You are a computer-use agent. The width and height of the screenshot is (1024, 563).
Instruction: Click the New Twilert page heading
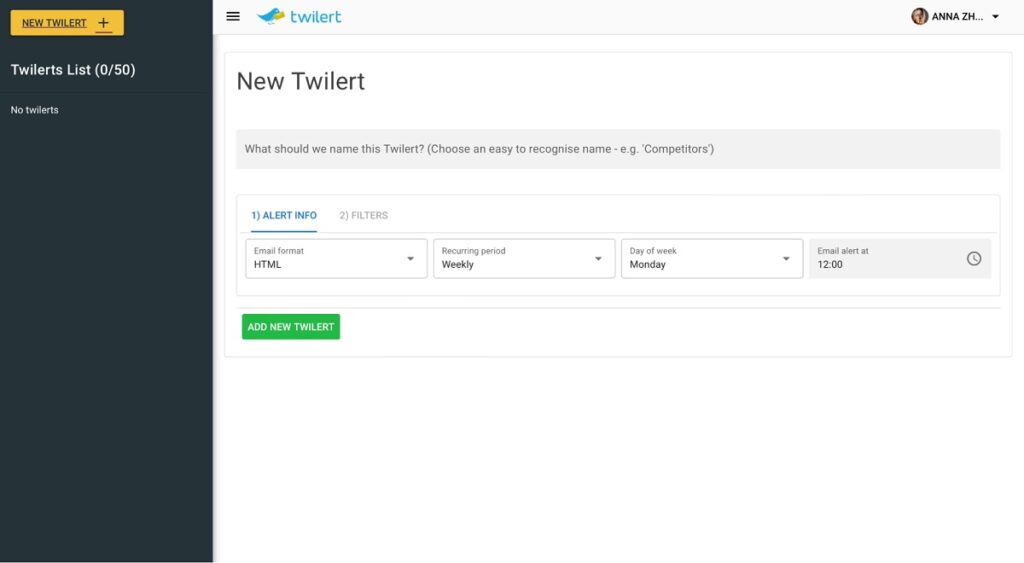click(x=300, y=82)
